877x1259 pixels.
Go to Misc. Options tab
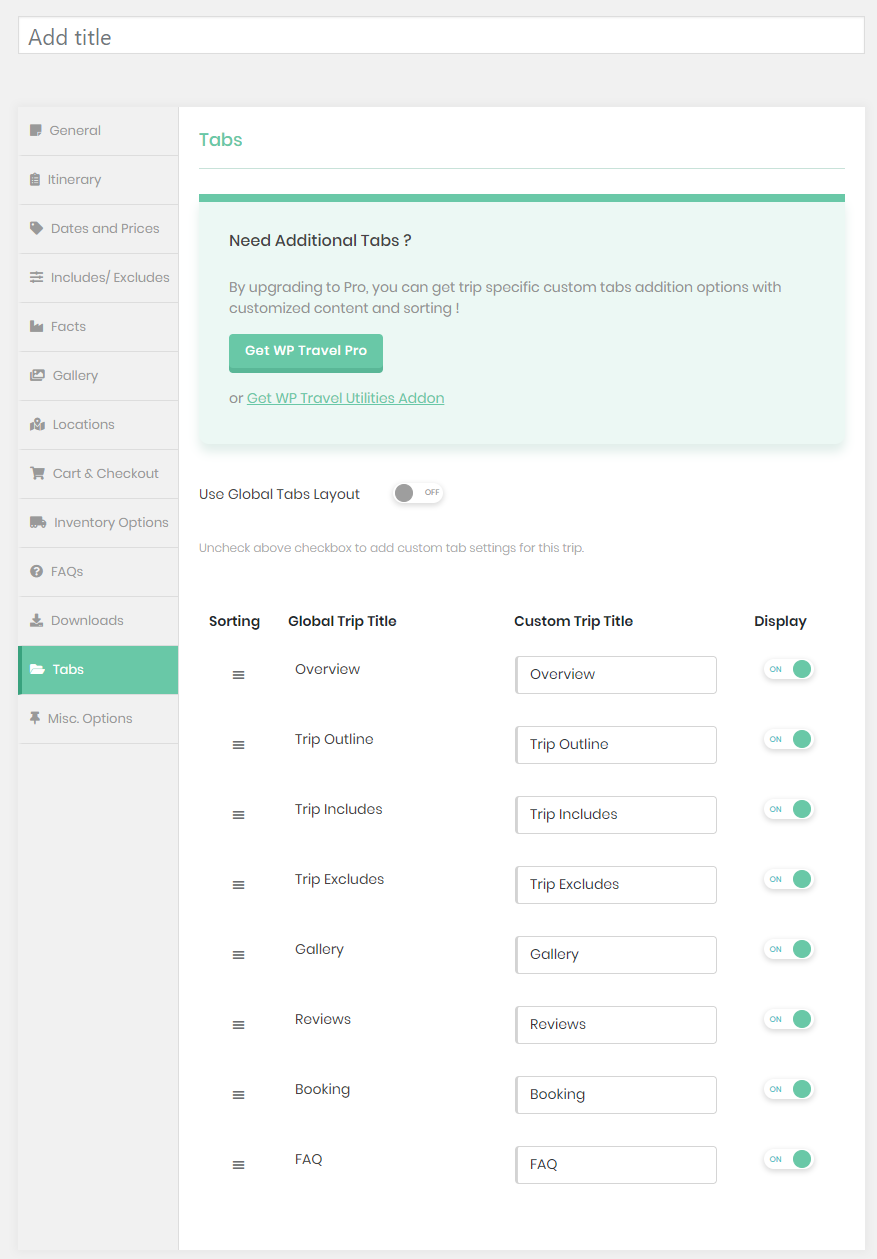point(90,718)
